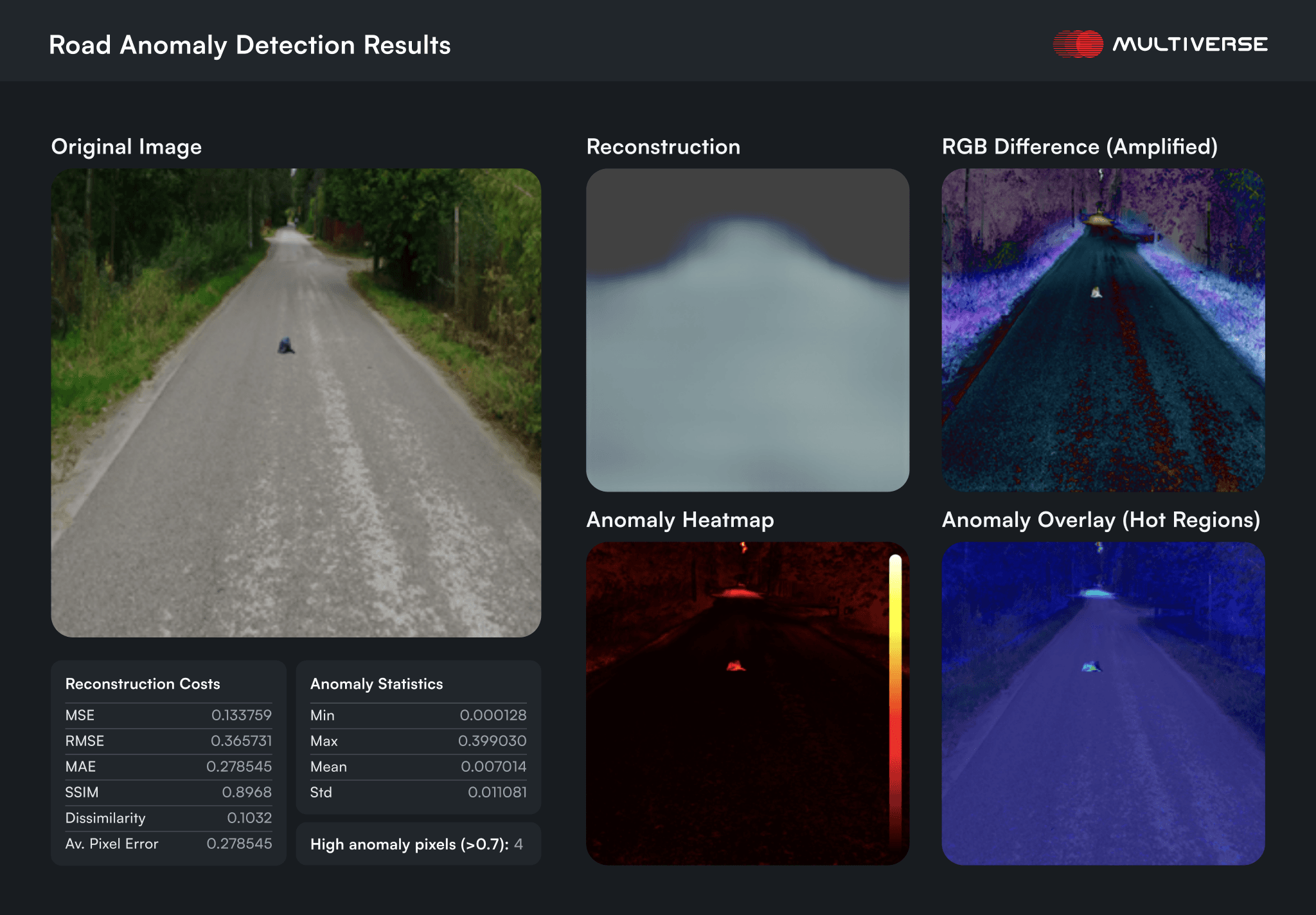Screen dimensions: 1316x915
Task: Open the Original Image road photo
Action: (x=296, y=450)
